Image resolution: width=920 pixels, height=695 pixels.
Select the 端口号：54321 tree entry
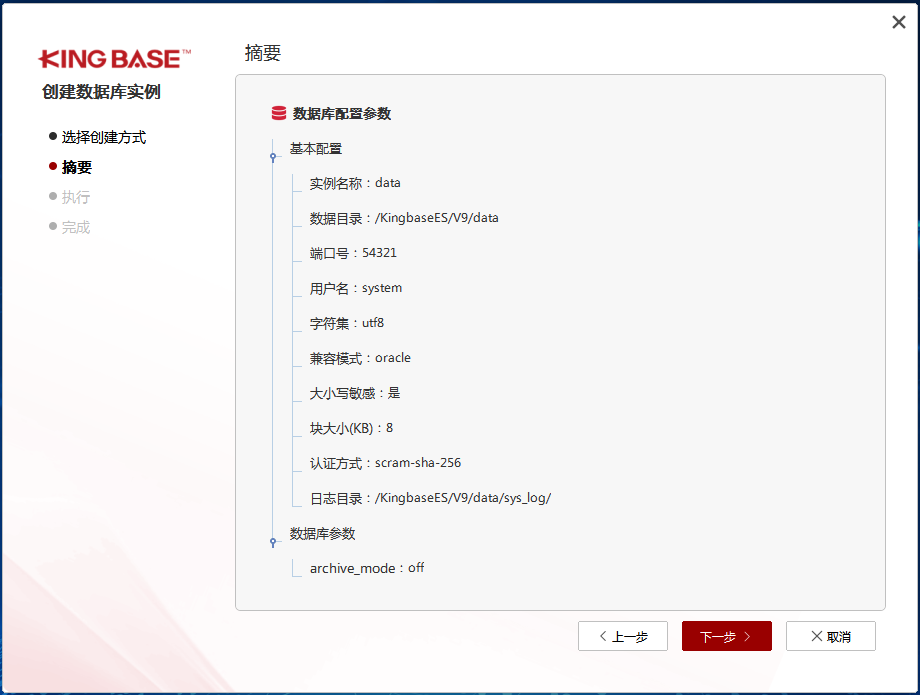click(x=356, y=252)
